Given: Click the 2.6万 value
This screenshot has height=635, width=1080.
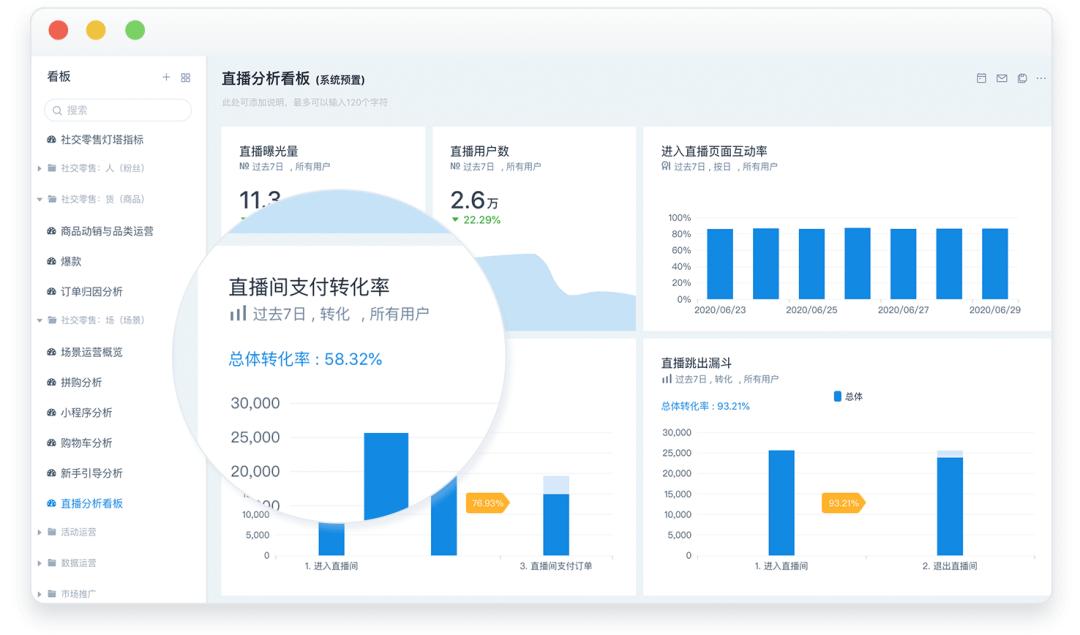Looking at the screenshot, I should [x=474, y=200].
